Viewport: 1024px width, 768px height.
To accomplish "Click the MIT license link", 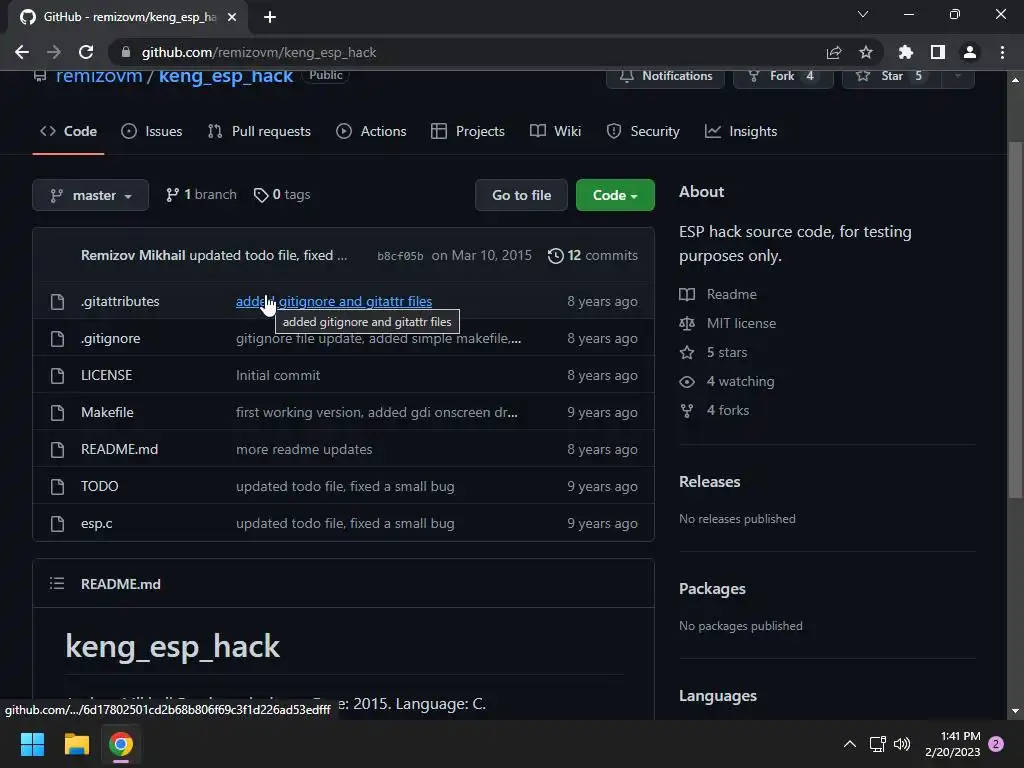I will click(728, 323).
